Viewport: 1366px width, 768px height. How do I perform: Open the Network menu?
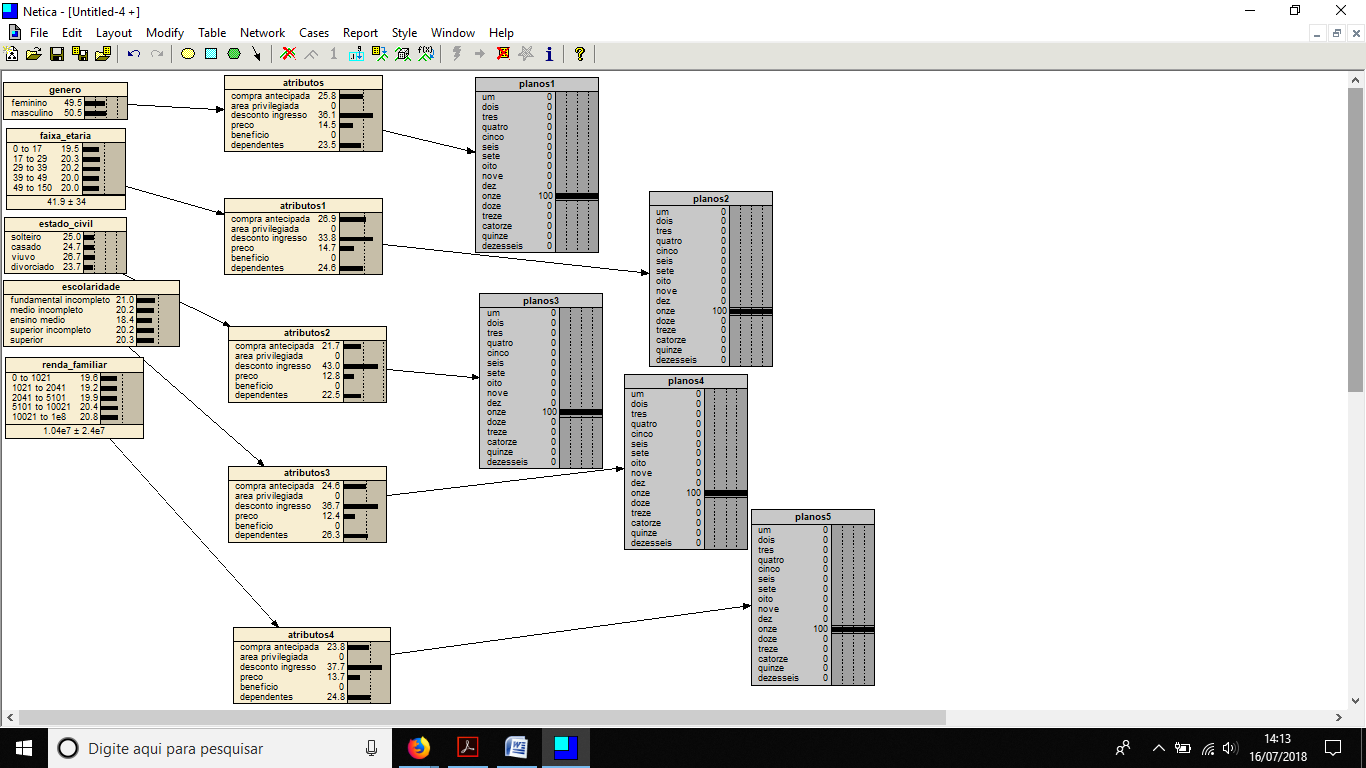[262, 33]
